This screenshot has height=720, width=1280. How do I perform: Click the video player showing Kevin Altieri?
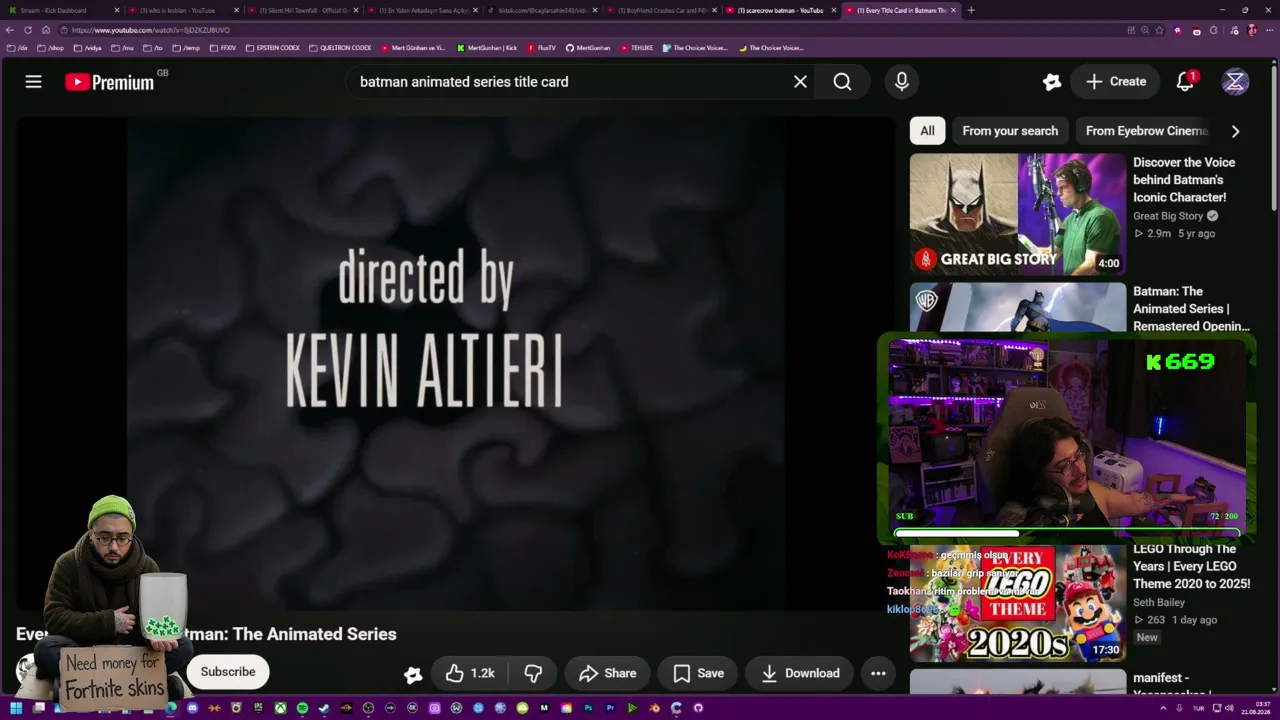click(456, 364)
